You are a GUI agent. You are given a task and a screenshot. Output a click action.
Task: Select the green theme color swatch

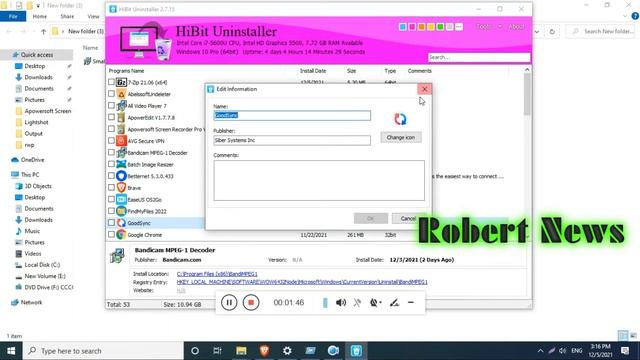point(440,27)
